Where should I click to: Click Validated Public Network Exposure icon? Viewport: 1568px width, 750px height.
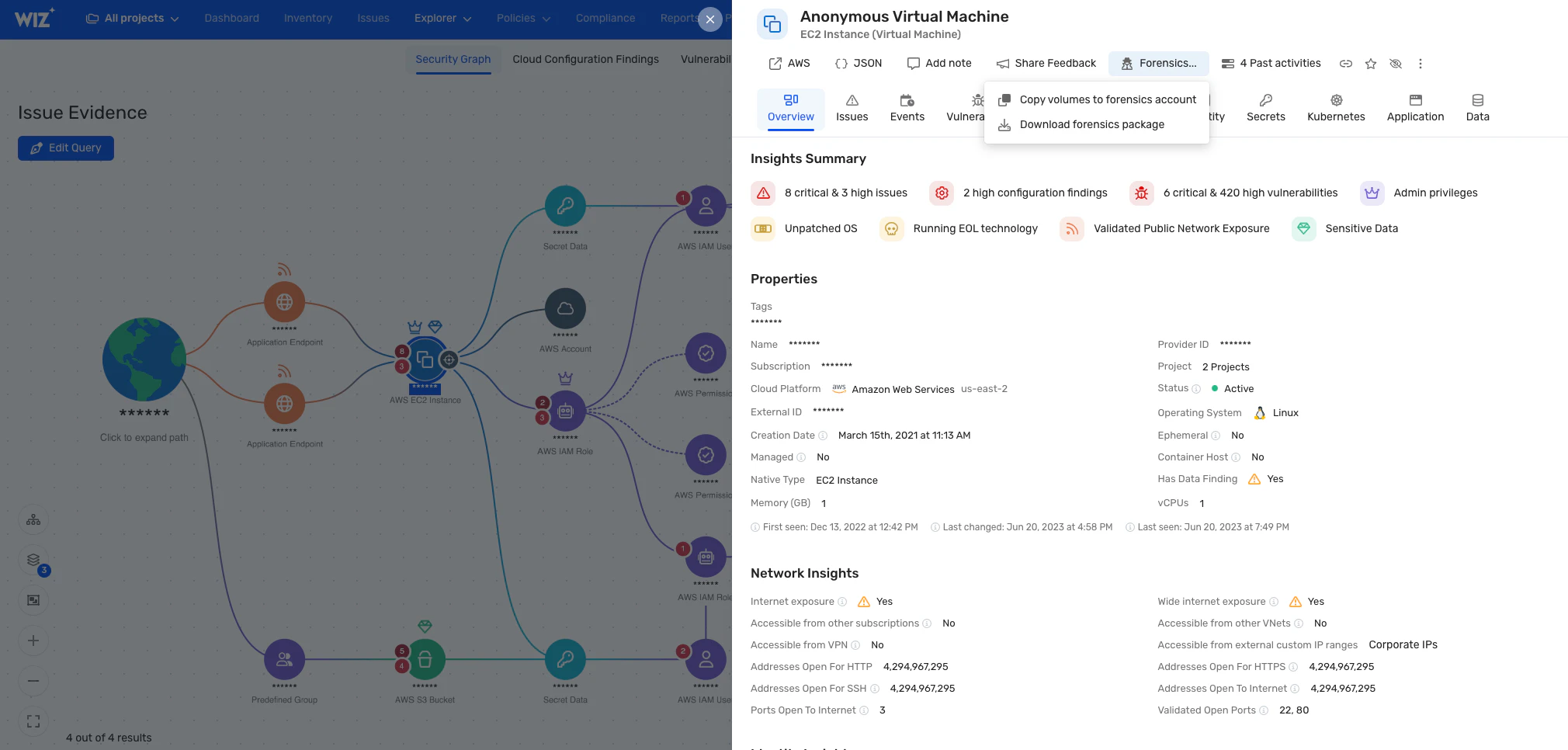[1072, 228]
